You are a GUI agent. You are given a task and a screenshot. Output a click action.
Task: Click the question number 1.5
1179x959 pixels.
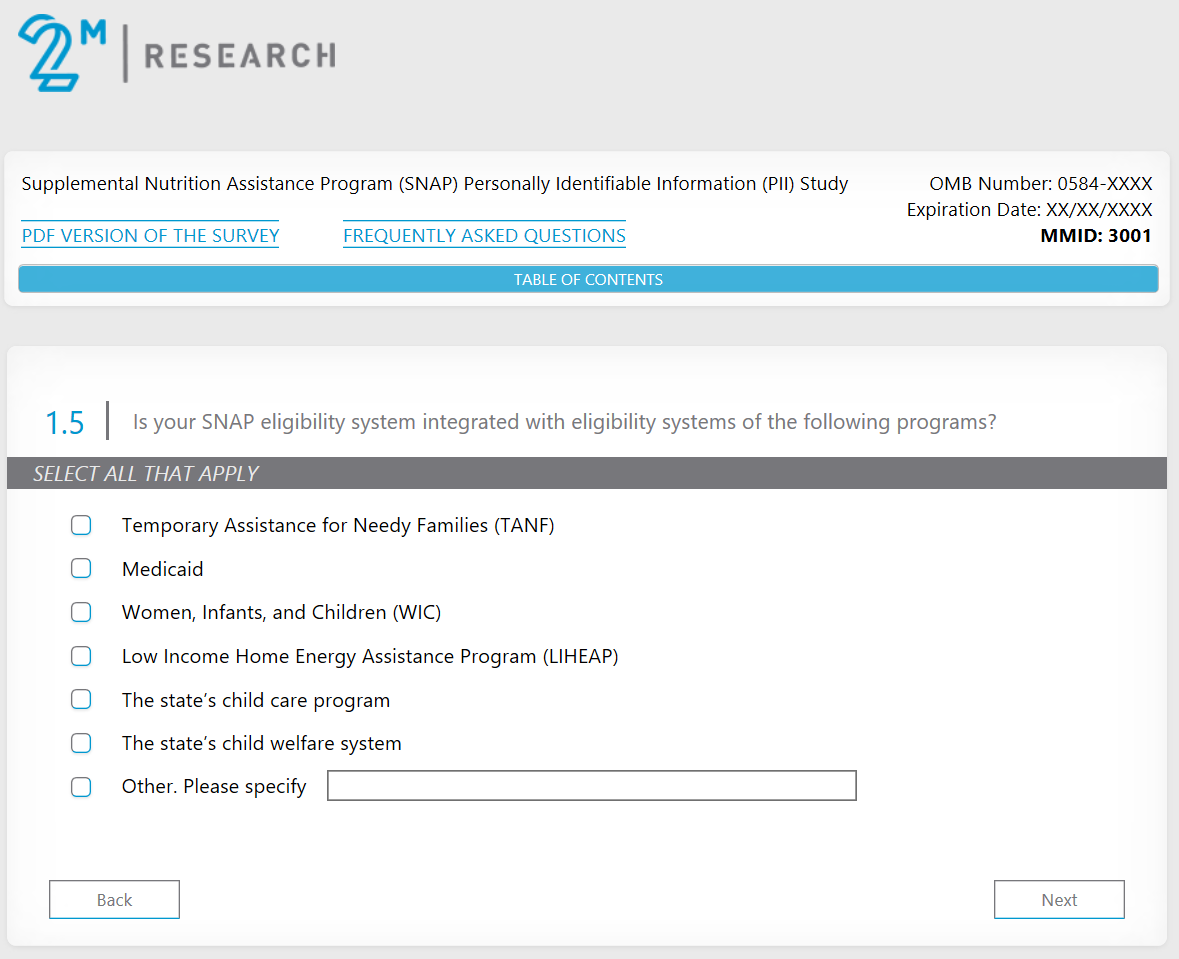[x=65, y=423]
